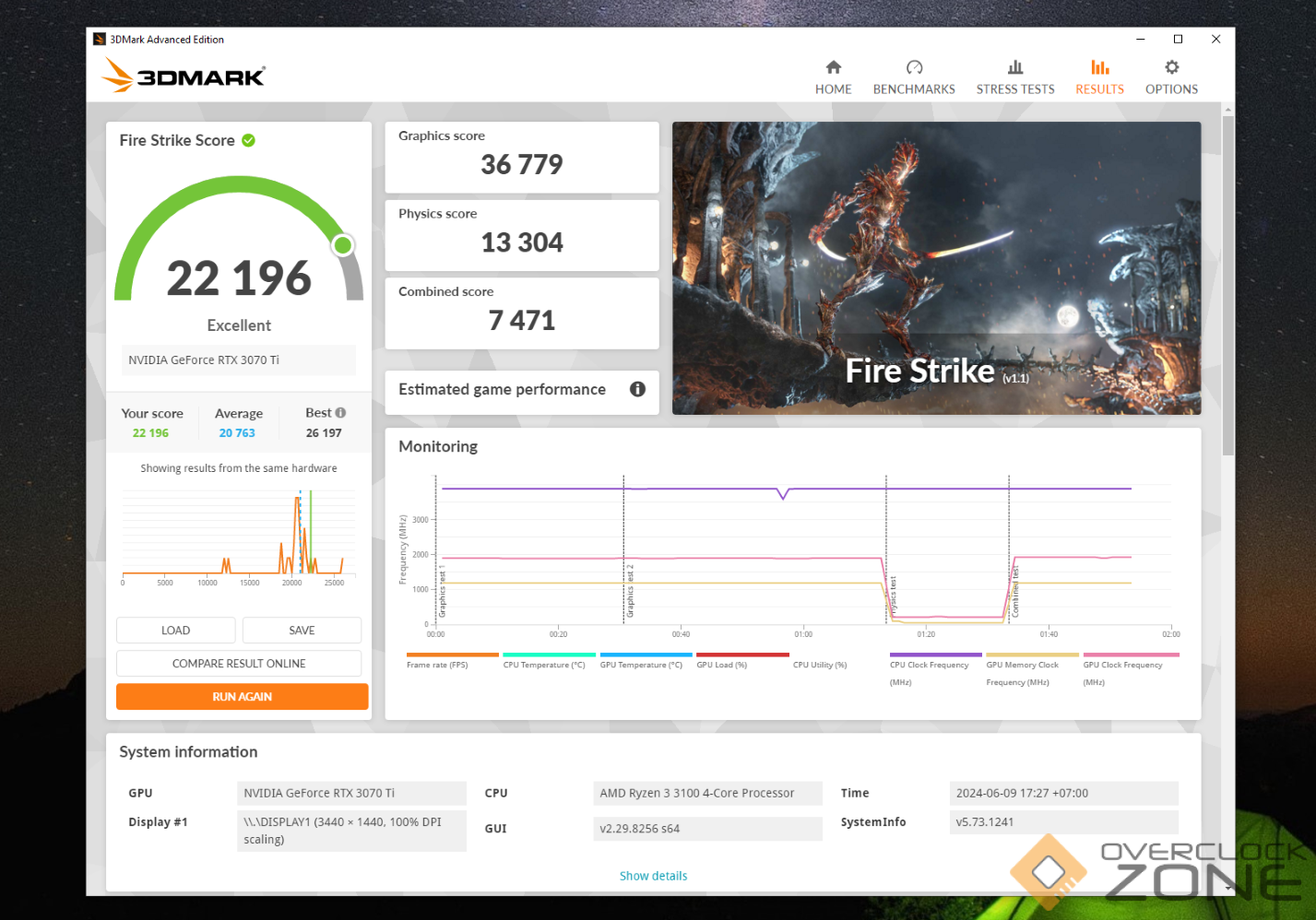Click info icon beside Estimated game performance
The width and height of the screenshot is (1316, 920).
[x=637, y=389]
